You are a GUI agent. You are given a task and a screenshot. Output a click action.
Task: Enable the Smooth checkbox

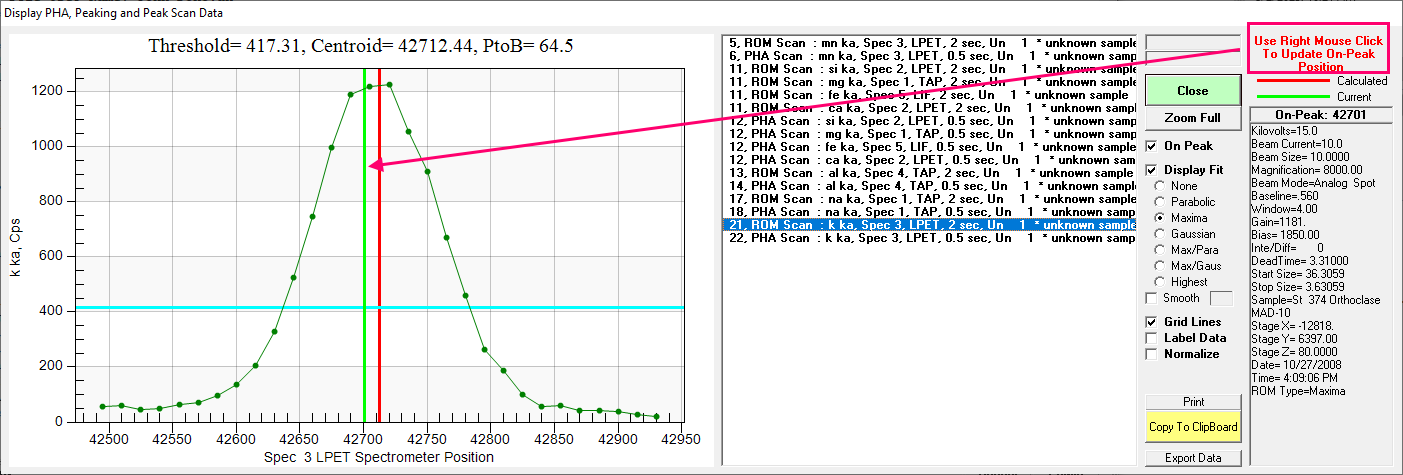[x=1152, y=298]
